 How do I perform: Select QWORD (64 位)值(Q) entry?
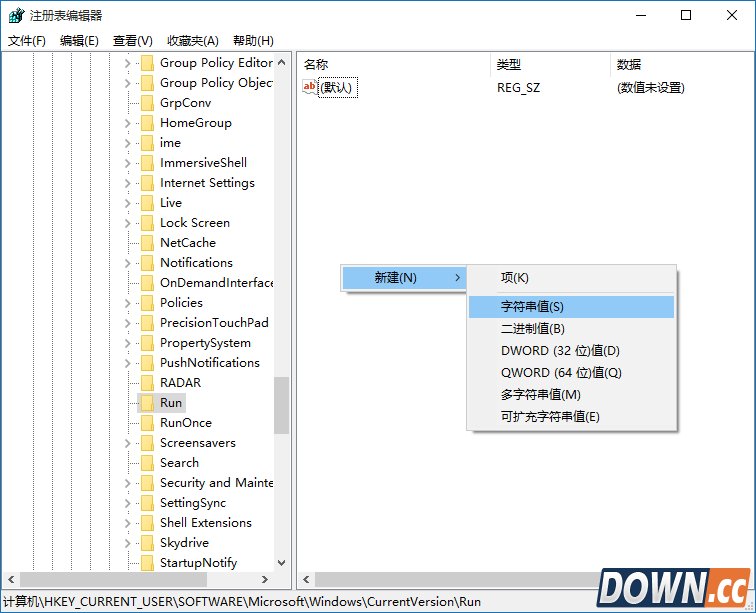pos(571,373)
